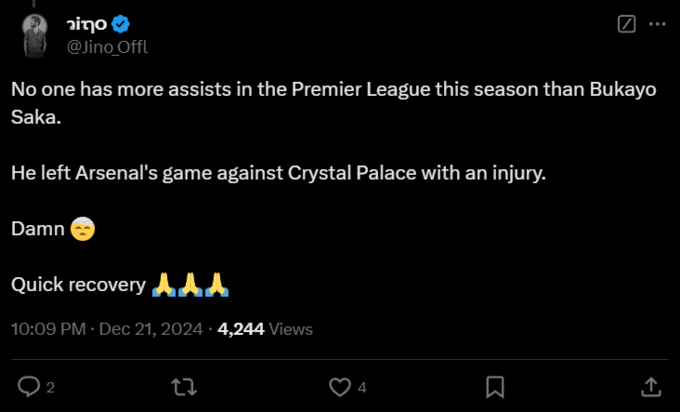Repost this tweet using the retweet icon

click(x=184, y=386)
